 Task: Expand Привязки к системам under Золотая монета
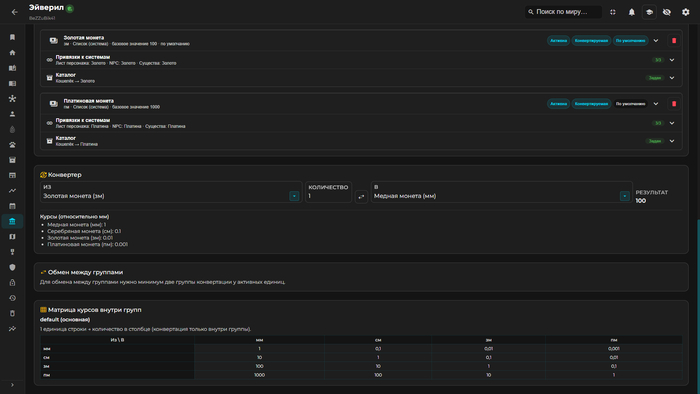(x=672, y=60)
